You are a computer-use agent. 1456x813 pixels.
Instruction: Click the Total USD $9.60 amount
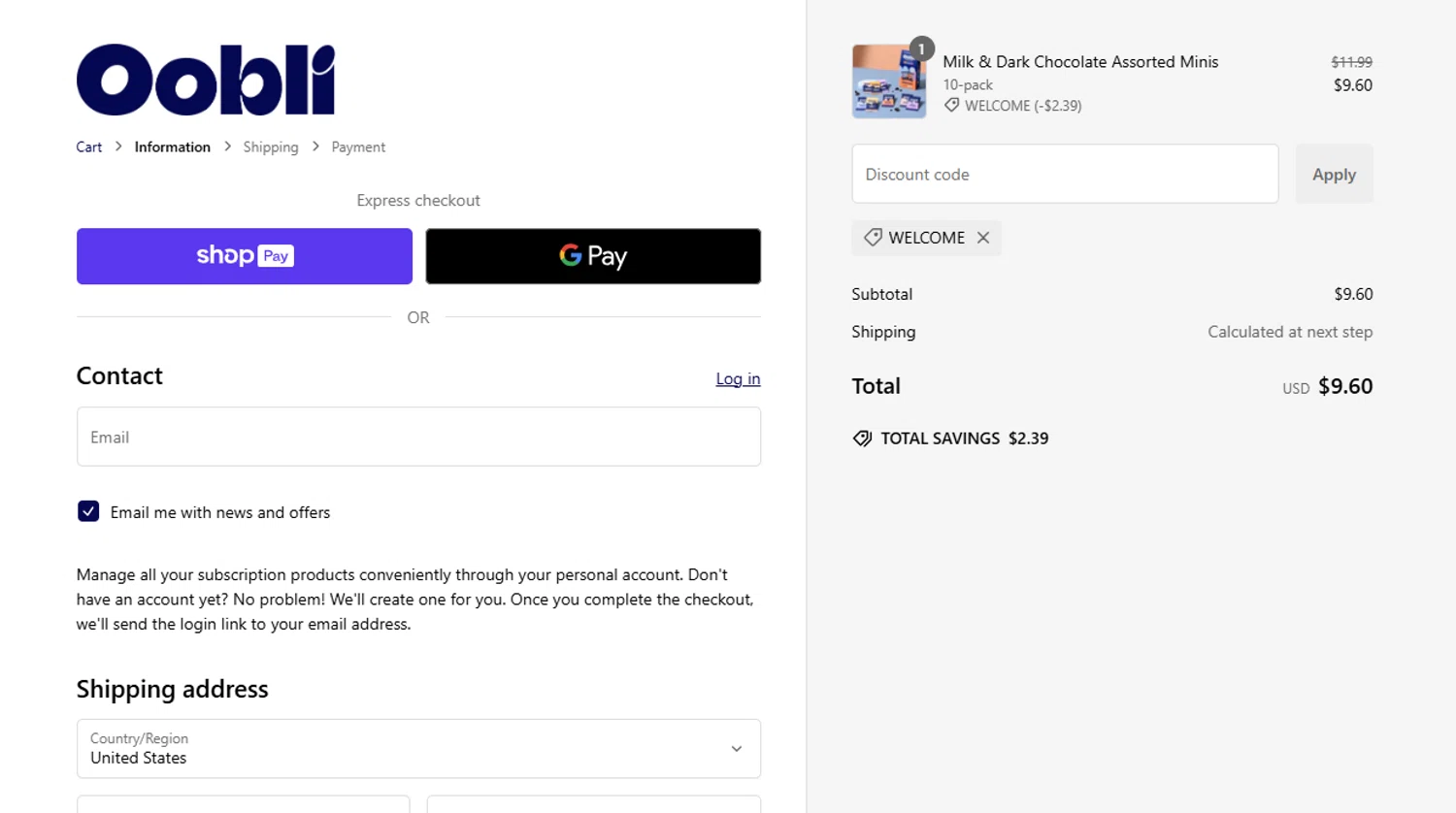tap(1327, 386)
